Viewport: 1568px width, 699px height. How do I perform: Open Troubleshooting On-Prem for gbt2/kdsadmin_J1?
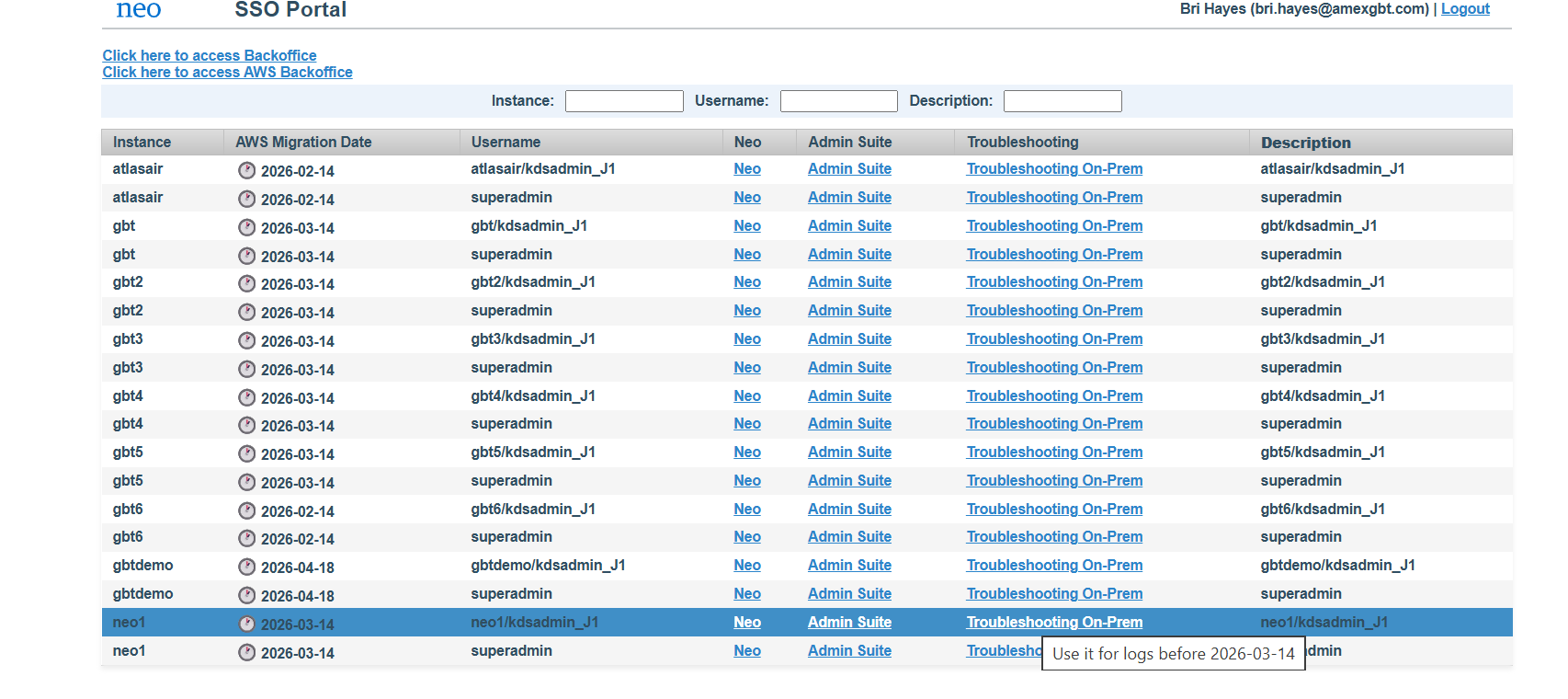[x=1054, y=281]
